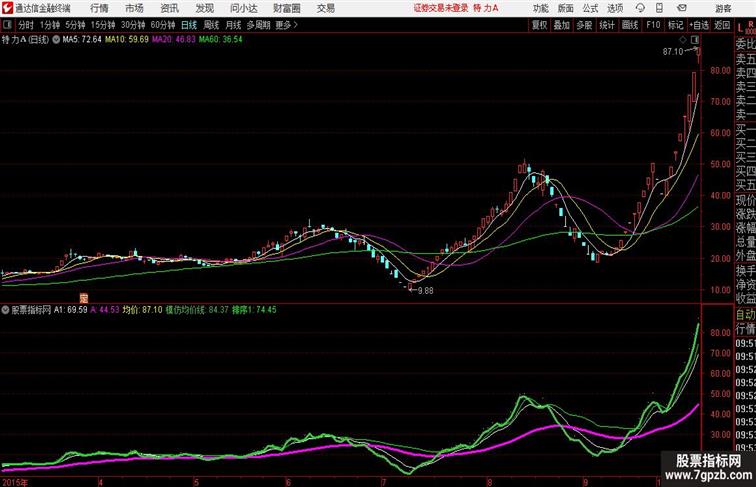Open the main chart indicator dropdown circle
This screenshot has height=487, width=756.
56,40
